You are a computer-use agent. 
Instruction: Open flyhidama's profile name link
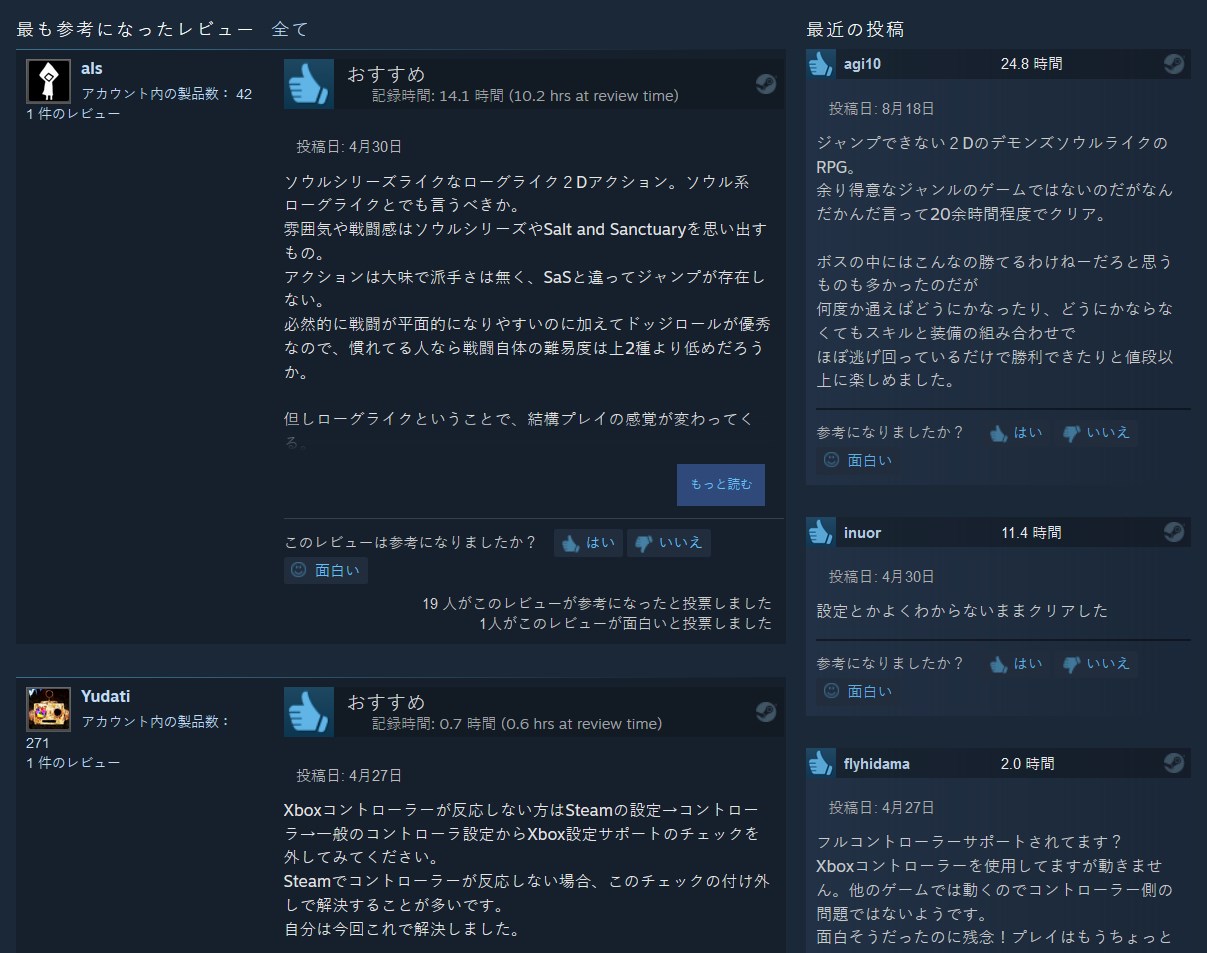point(877,764)
